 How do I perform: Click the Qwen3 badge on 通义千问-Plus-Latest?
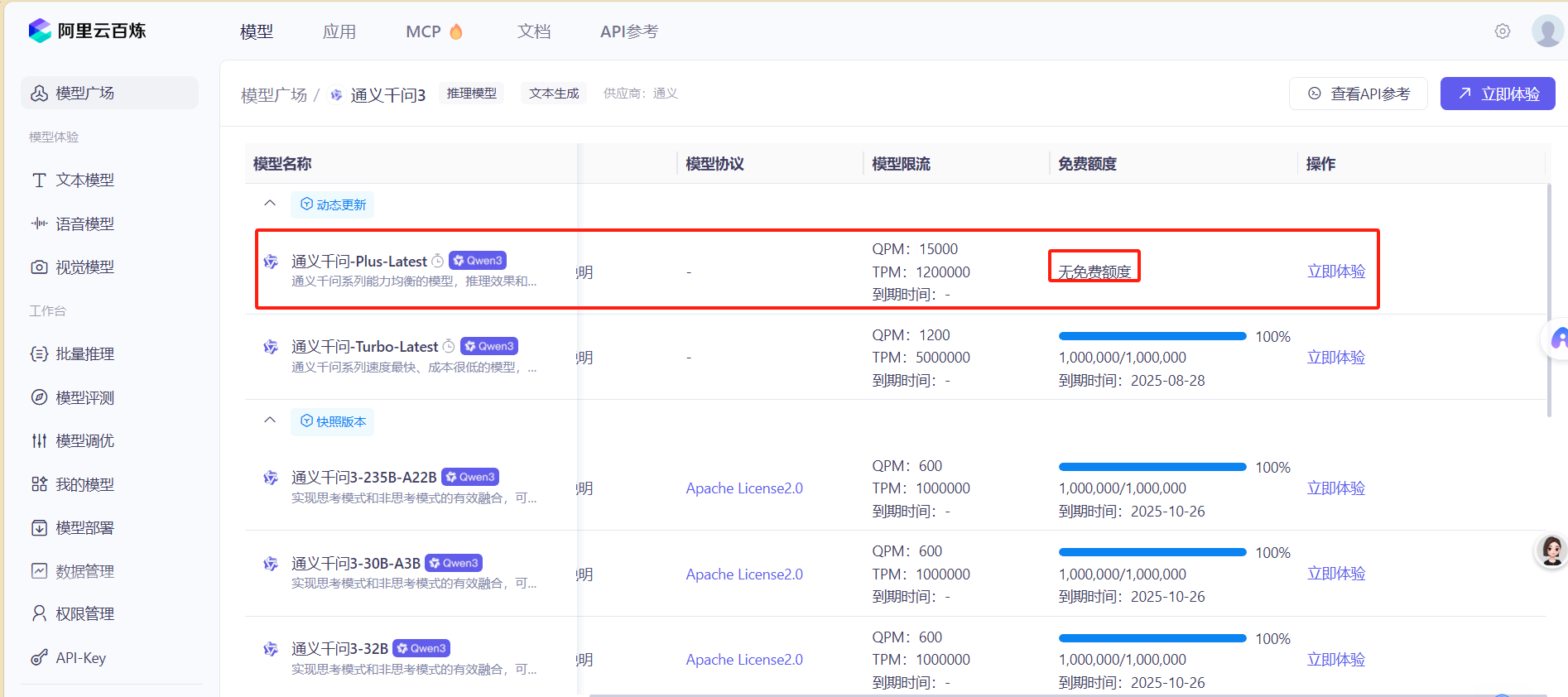tap(478, 261)
